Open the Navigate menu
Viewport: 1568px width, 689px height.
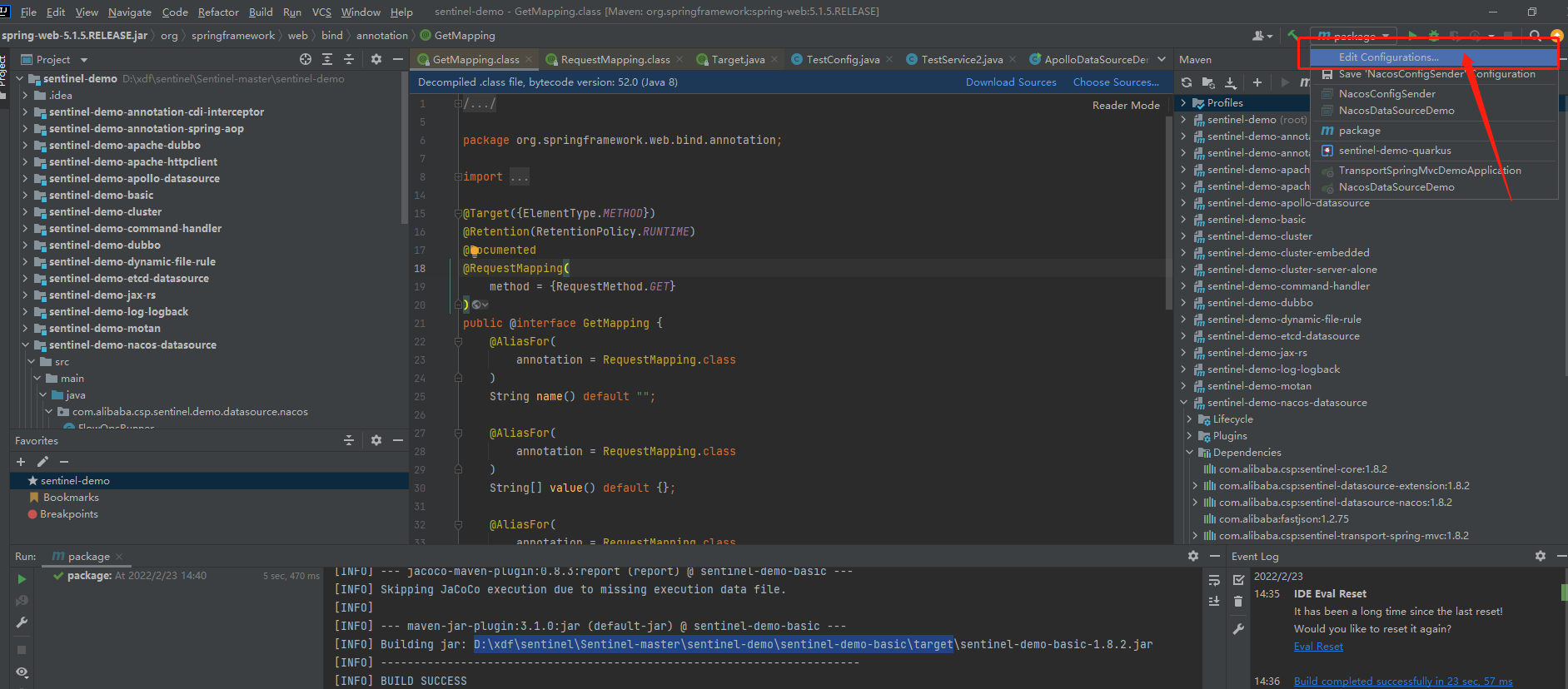[130, 12]
